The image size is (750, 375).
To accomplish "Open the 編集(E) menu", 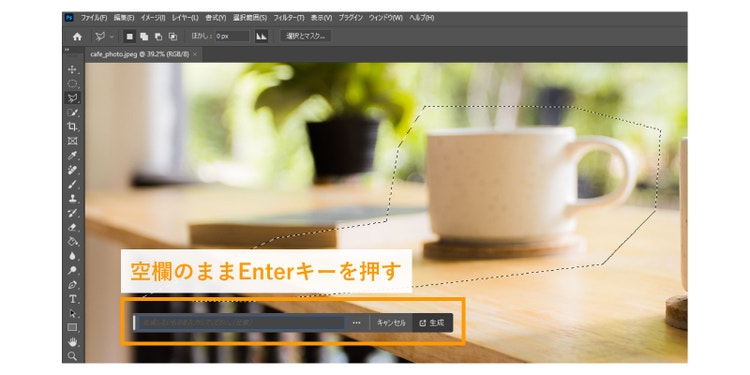I will [124, 18].
